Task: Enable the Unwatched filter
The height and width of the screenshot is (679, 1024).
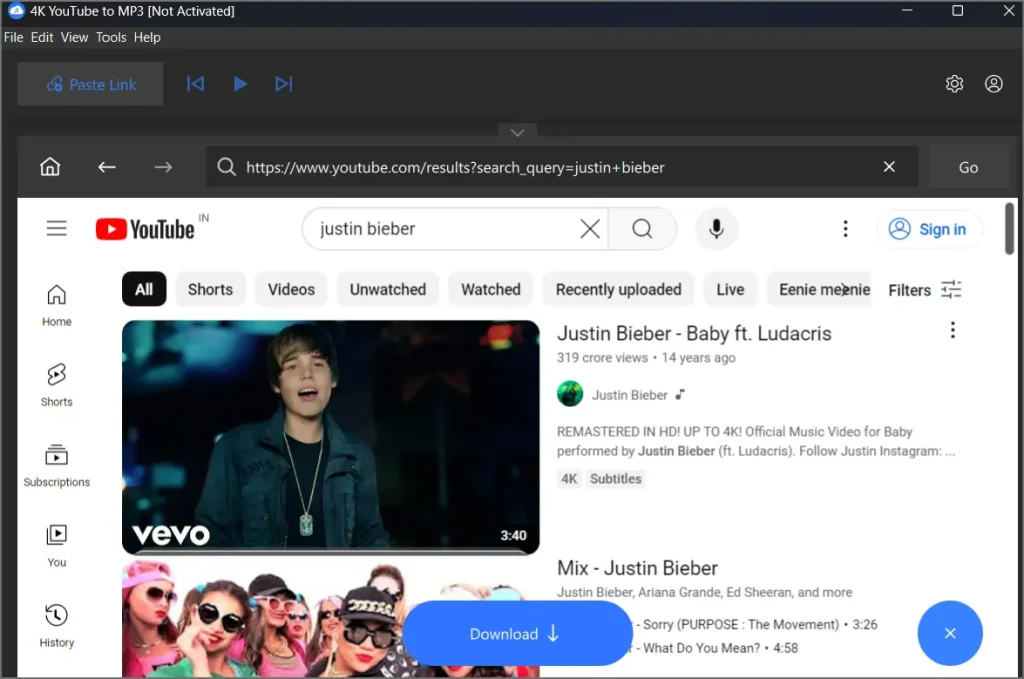Action: point(387,289)
